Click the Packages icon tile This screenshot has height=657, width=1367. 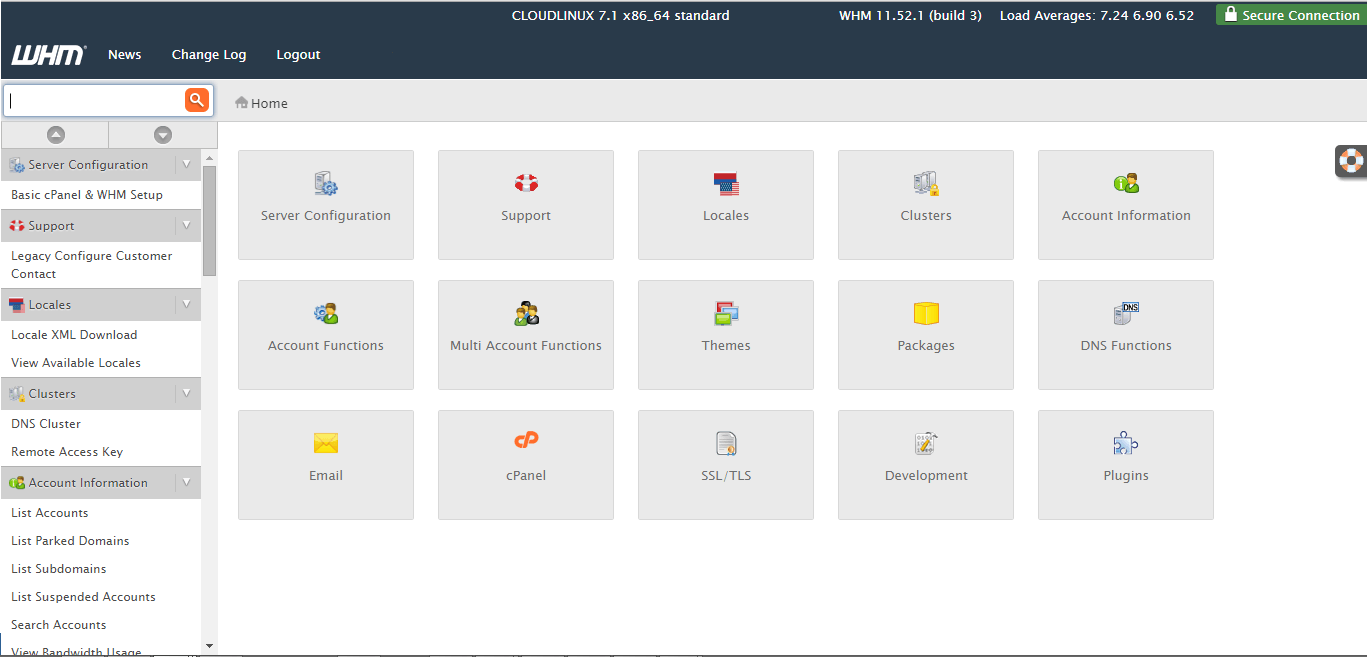(925, 335)
